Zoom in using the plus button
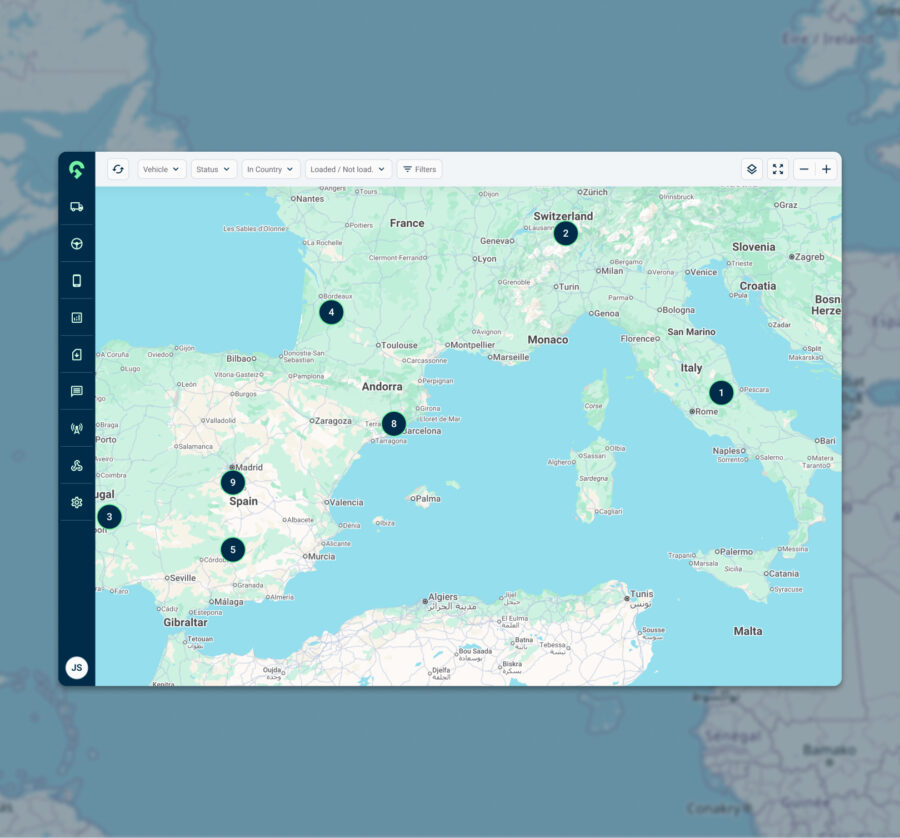 click(826, 169)
